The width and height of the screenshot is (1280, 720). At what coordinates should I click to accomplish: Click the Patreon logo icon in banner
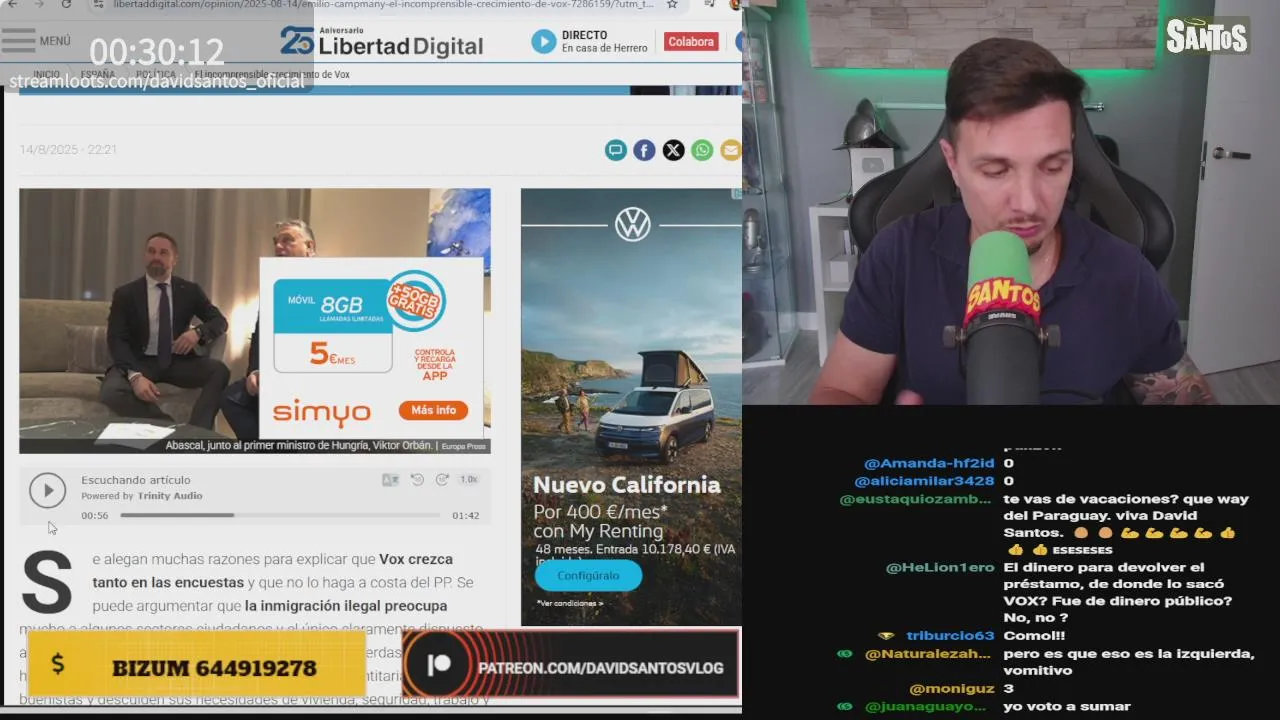[438, 666]
